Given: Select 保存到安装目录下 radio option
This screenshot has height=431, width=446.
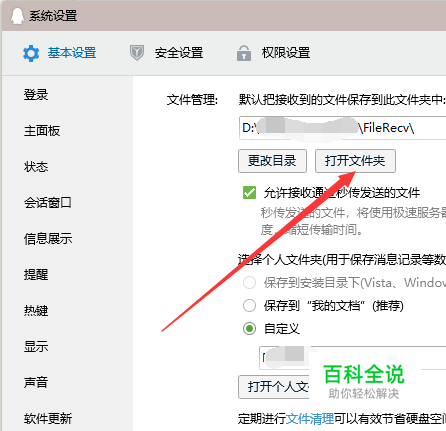Looking at the screenshot, I should 249,282.
